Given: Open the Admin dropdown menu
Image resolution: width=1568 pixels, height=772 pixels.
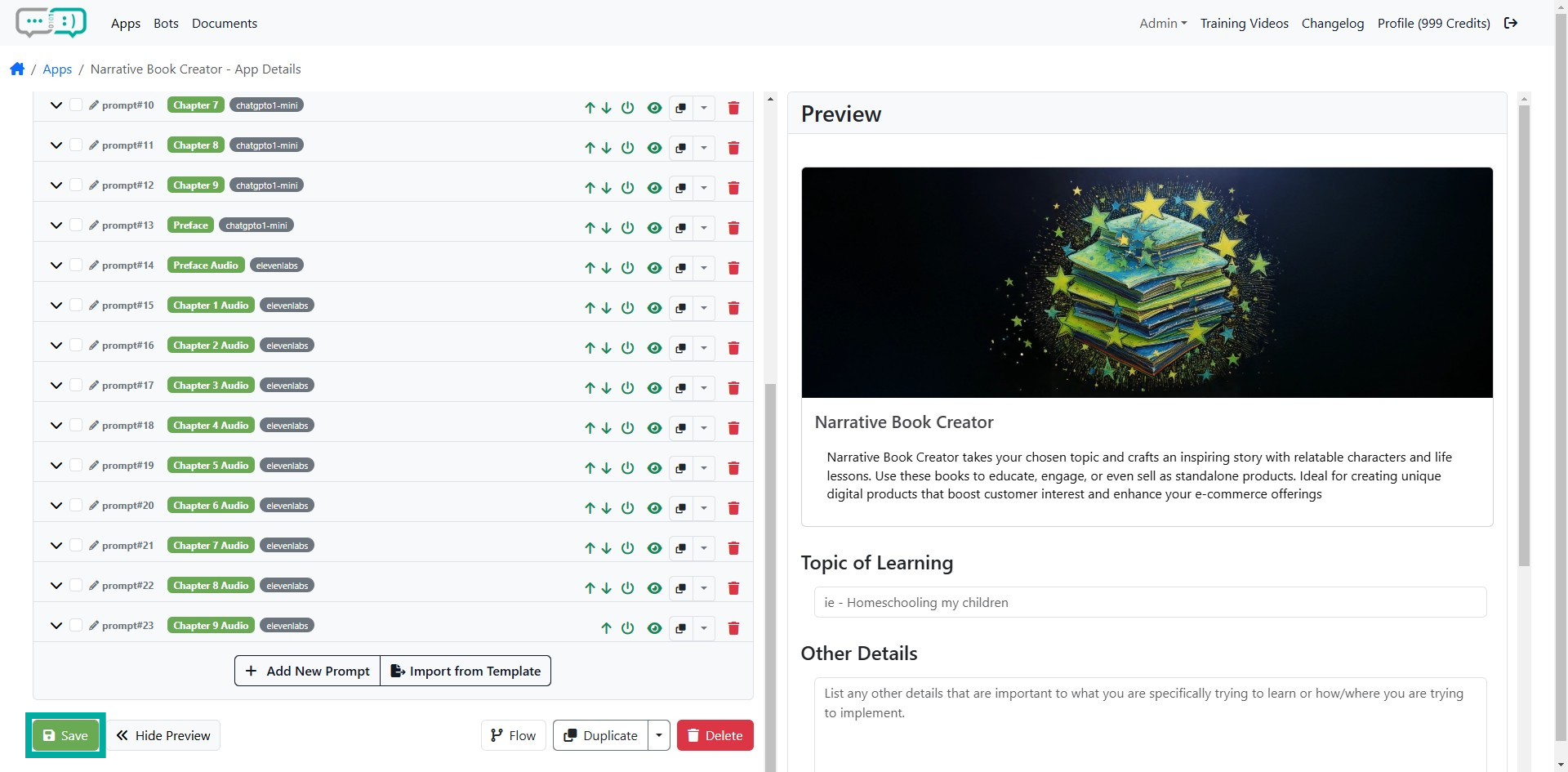Looking at the screenshot, I should (1162, 24).
